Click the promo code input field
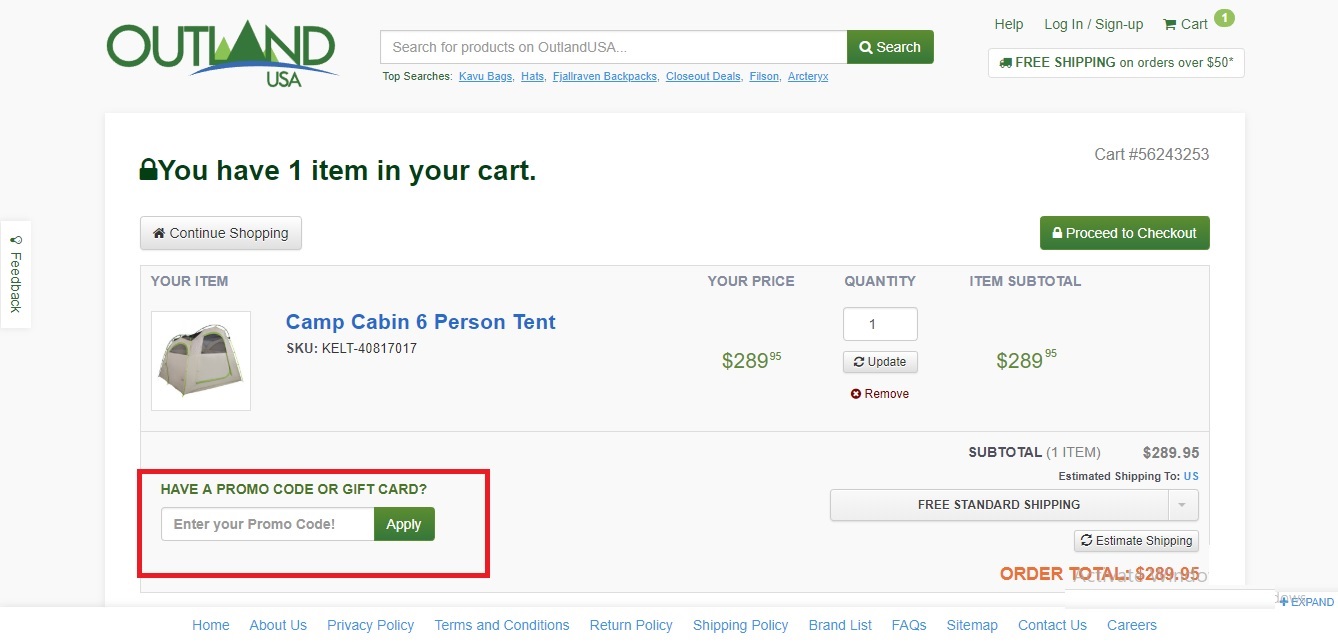 [268, 524]
